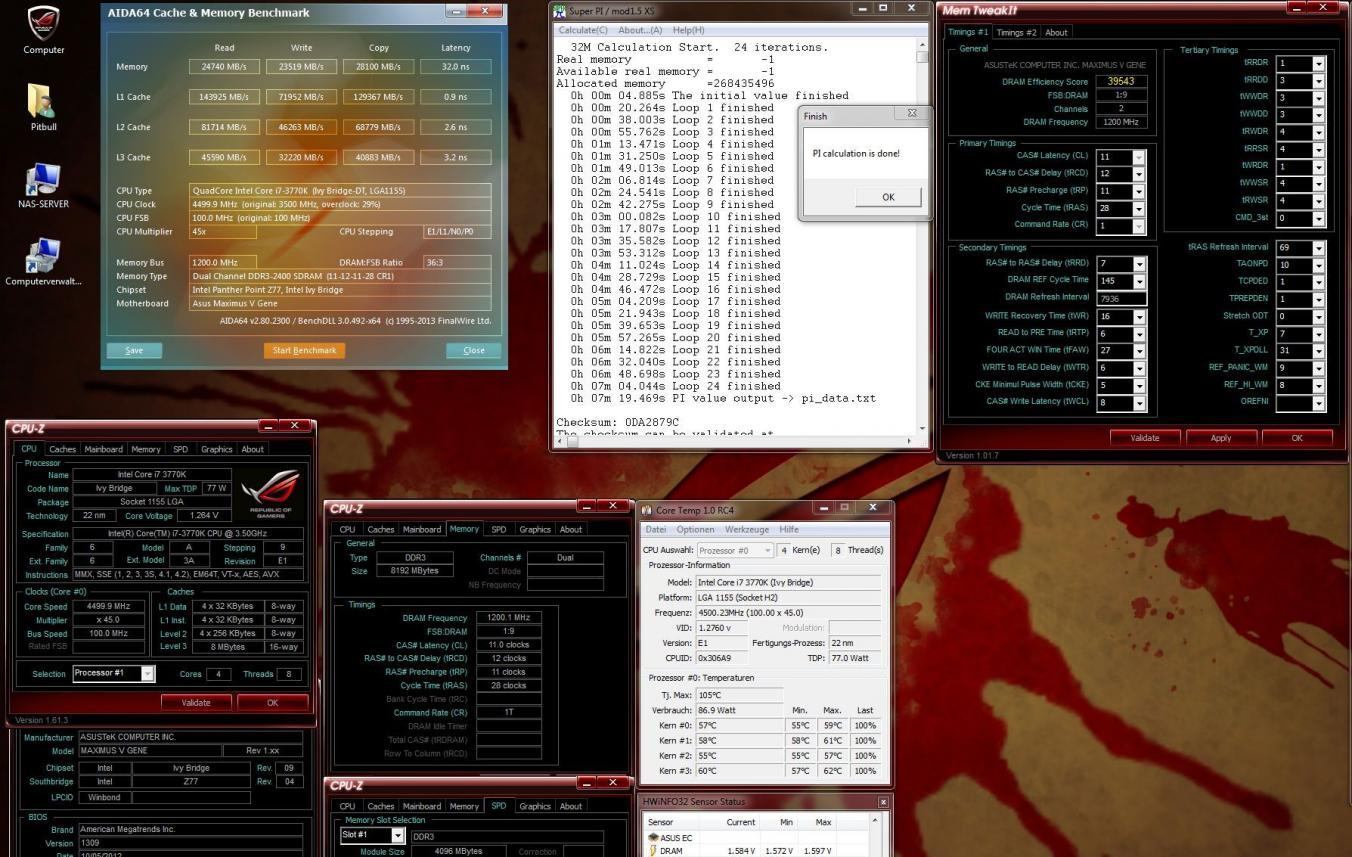
Task: Click Validate in MemTweakIt
Action: [1145, 438]
